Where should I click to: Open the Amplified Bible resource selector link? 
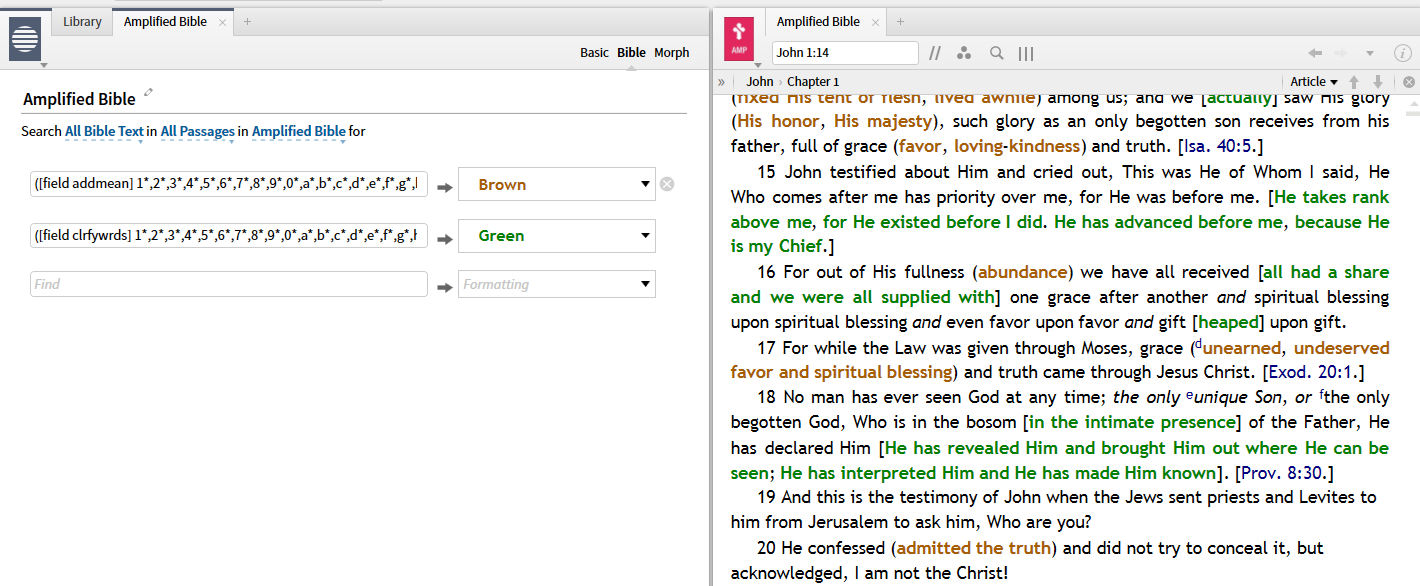pyautogui.click(x=299, y=131)
